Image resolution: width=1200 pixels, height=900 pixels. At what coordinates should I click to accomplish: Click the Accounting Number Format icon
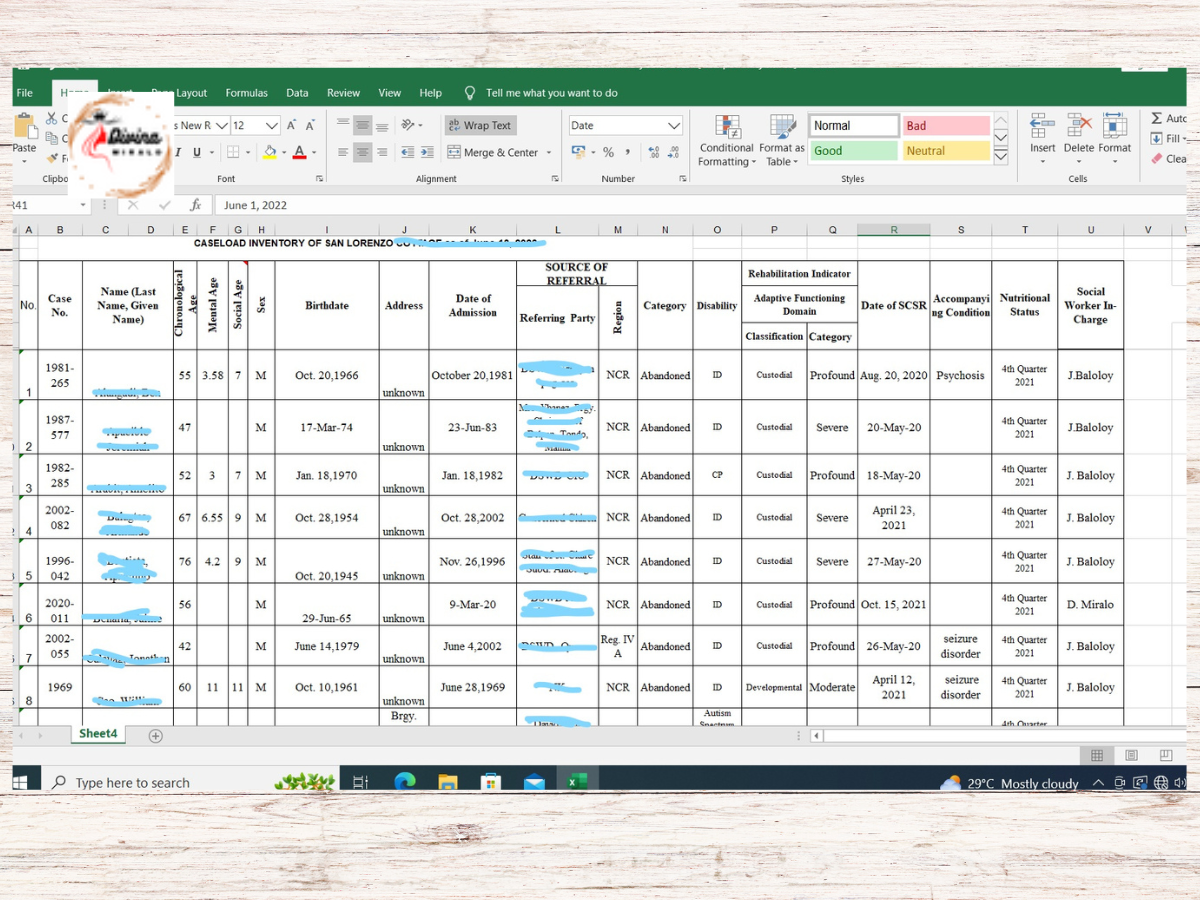579,152
